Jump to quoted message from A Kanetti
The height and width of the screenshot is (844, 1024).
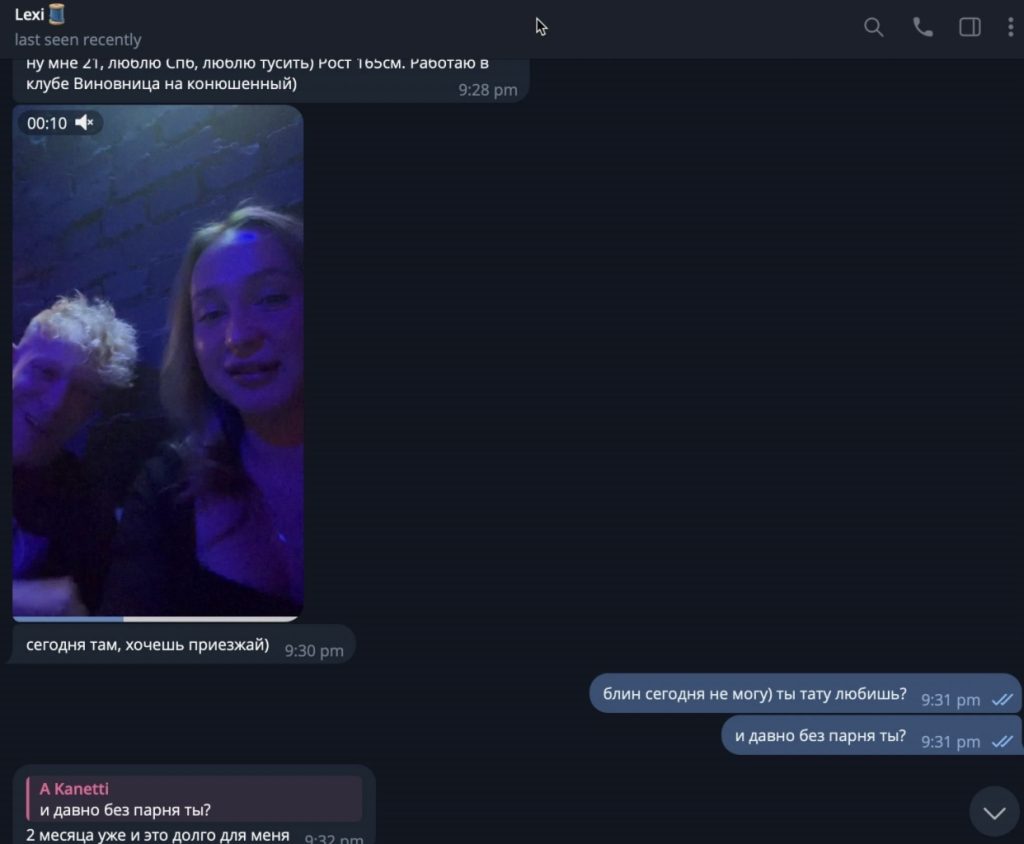(194, 799)
